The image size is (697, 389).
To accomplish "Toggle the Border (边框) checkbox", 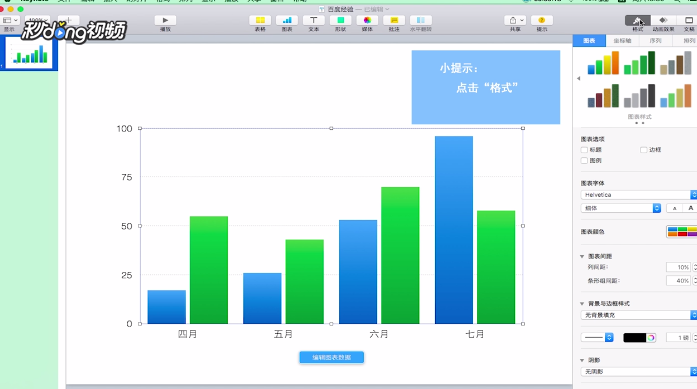I will 643,150.
